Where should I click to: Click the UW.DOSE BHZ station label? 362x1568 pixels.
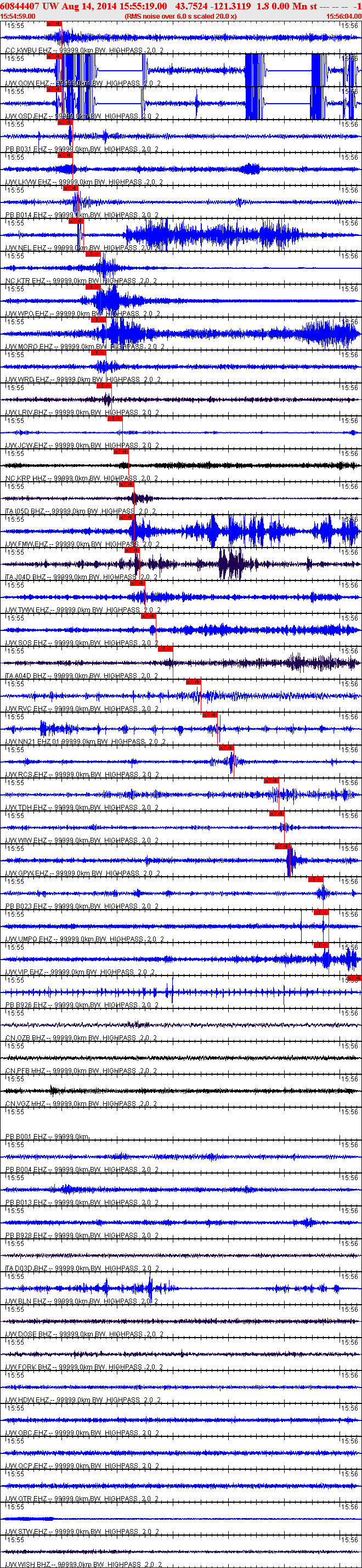[x=84, y=1334]
